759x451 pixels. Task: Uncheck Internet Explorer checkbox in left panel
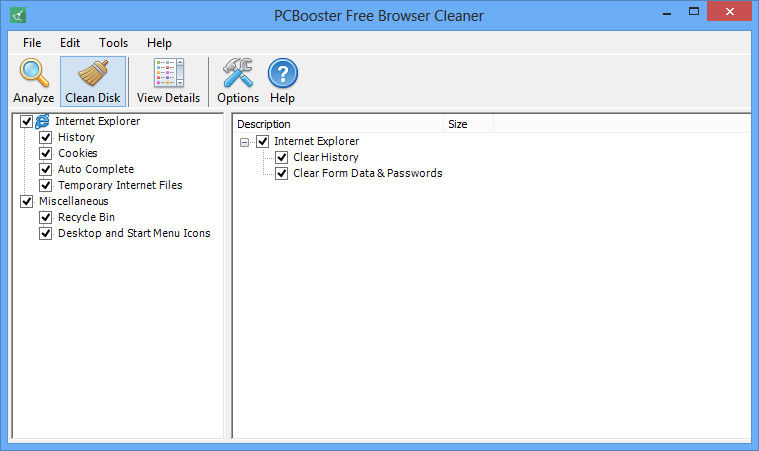[26, 121]
